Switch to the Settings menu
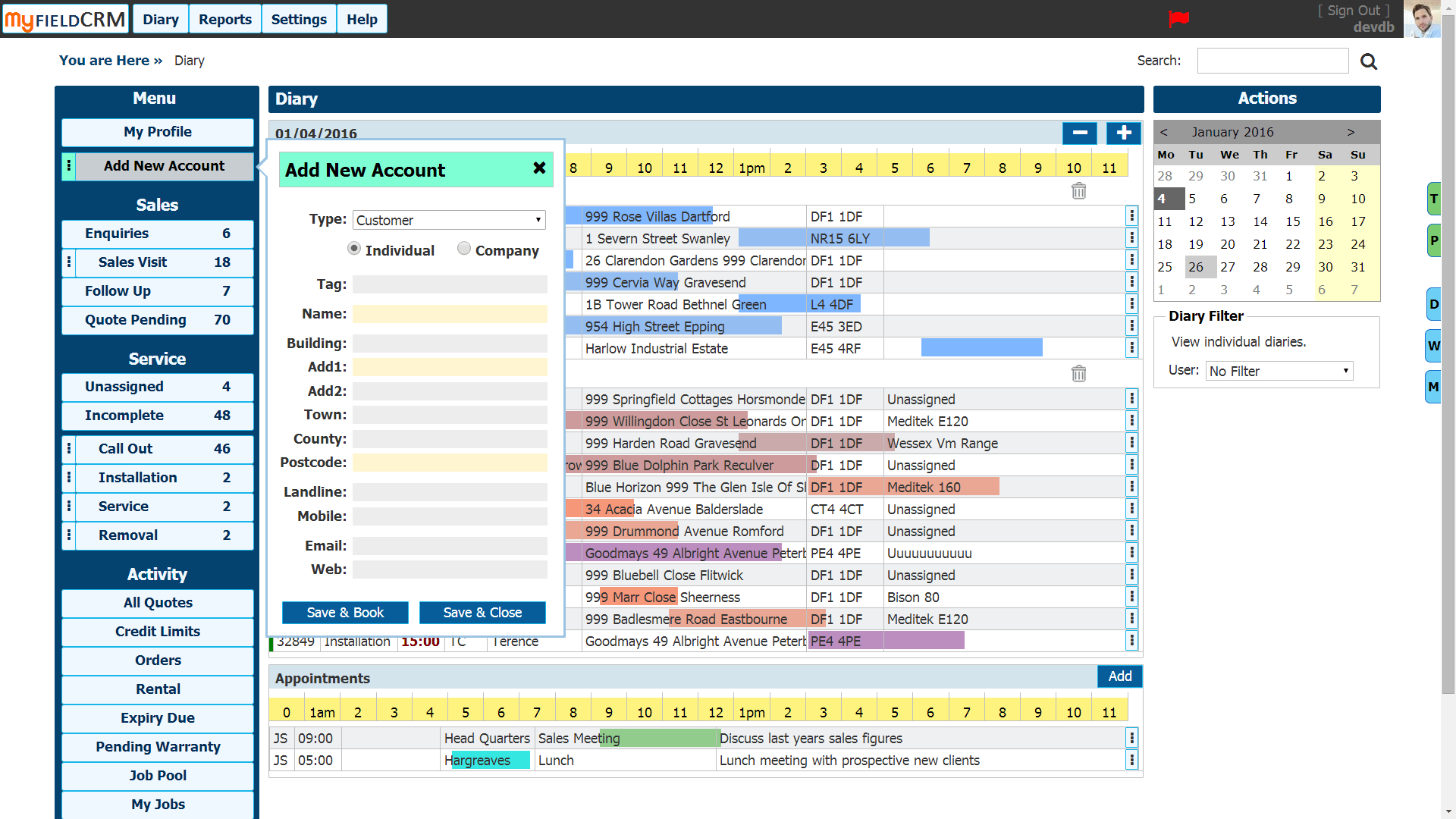1456x819 pixels. click(299, 19)
